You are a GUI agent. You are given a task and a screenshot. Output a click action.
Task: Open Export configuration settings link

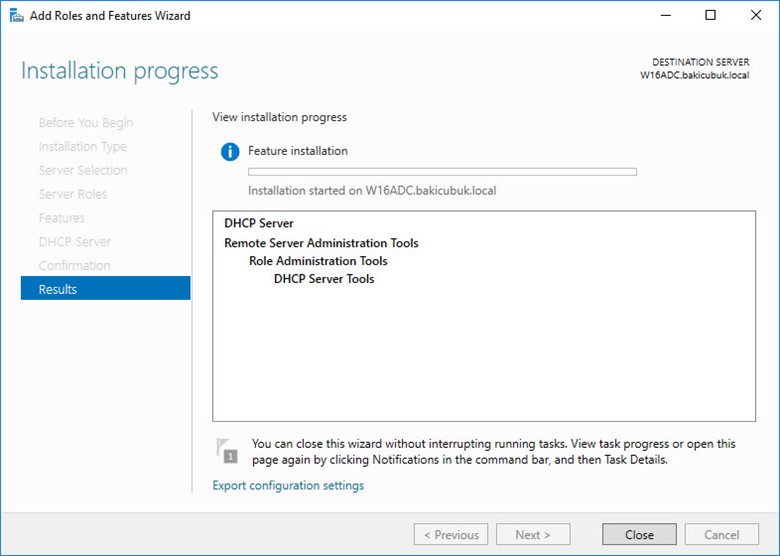[x=288, y=486]
